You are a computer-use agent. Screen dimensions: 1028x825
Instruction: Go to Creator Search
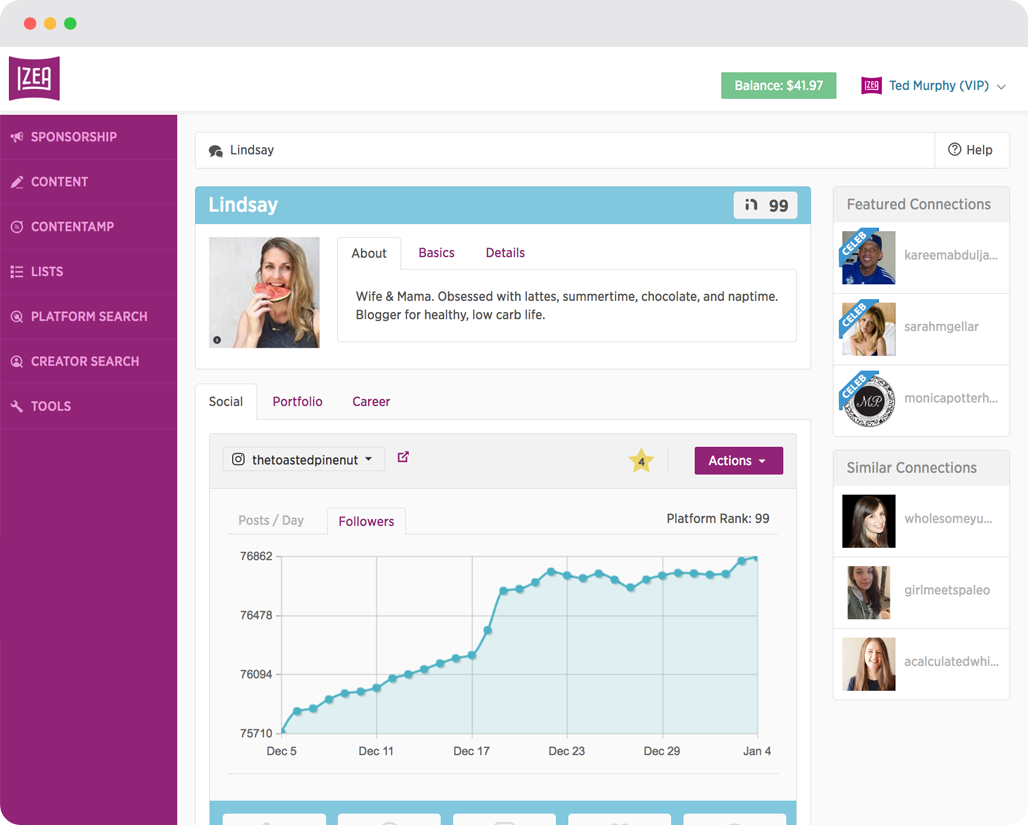89,361
